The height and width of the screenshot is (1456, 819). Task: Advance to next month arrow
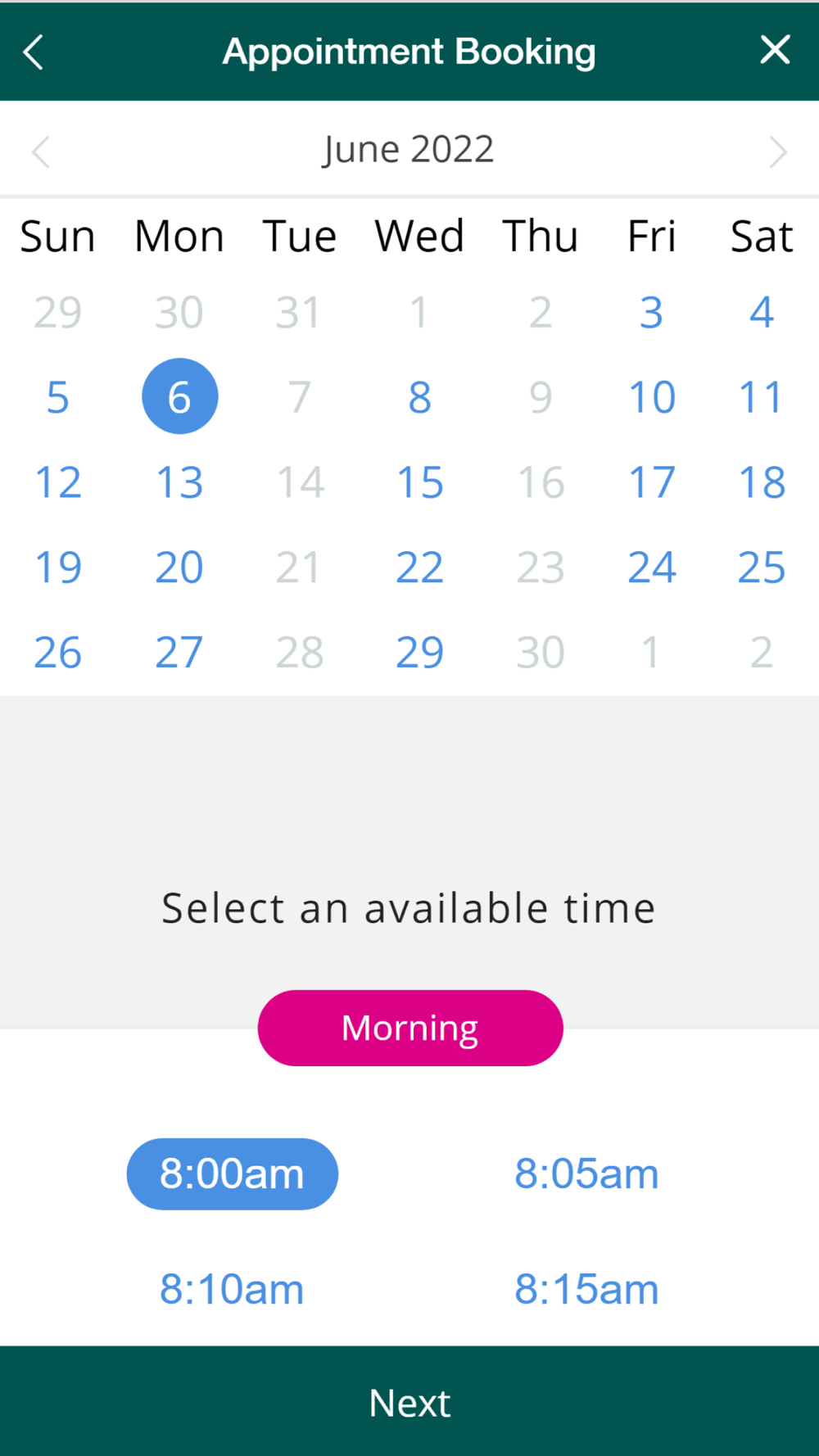coord(777,151)
